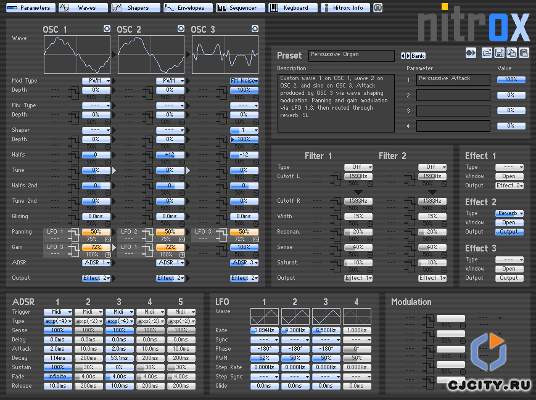Click the rightmost paste preset icon
The image size is (536, 400).
tap(524, 53)
